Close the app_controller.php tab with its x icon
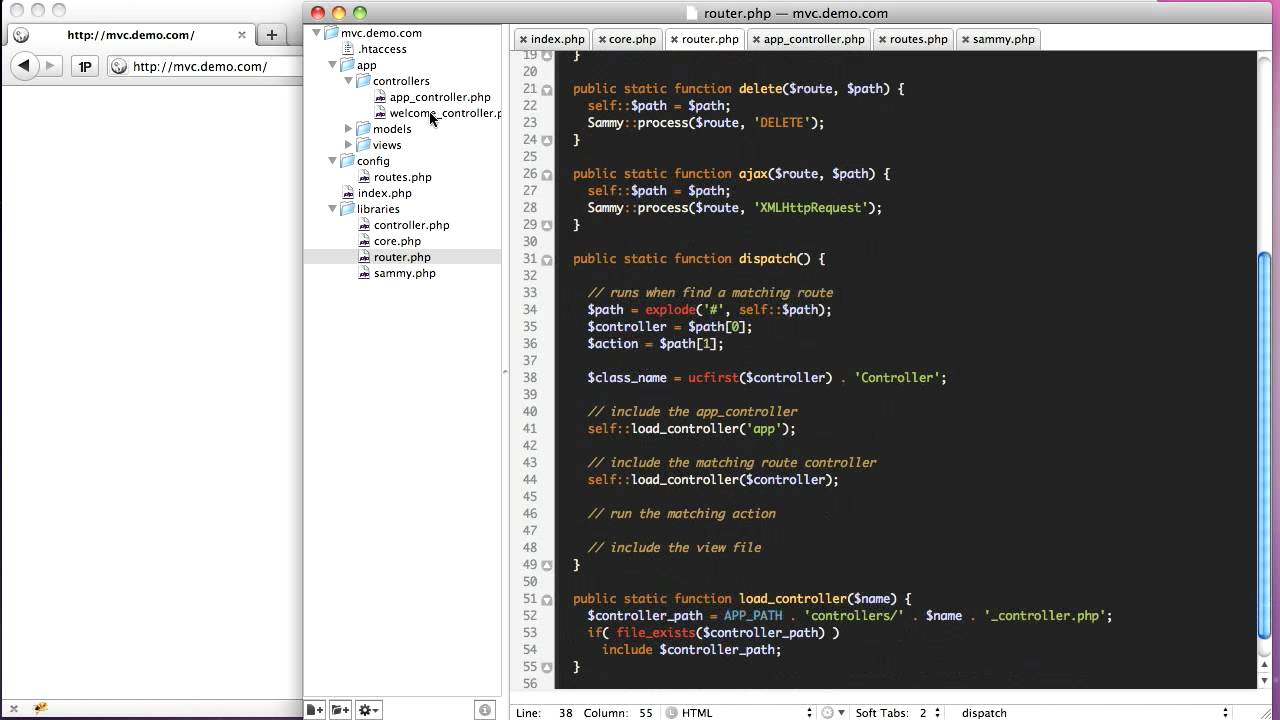The height and width of the screenshot is (720, 1280). pos(756,39)
